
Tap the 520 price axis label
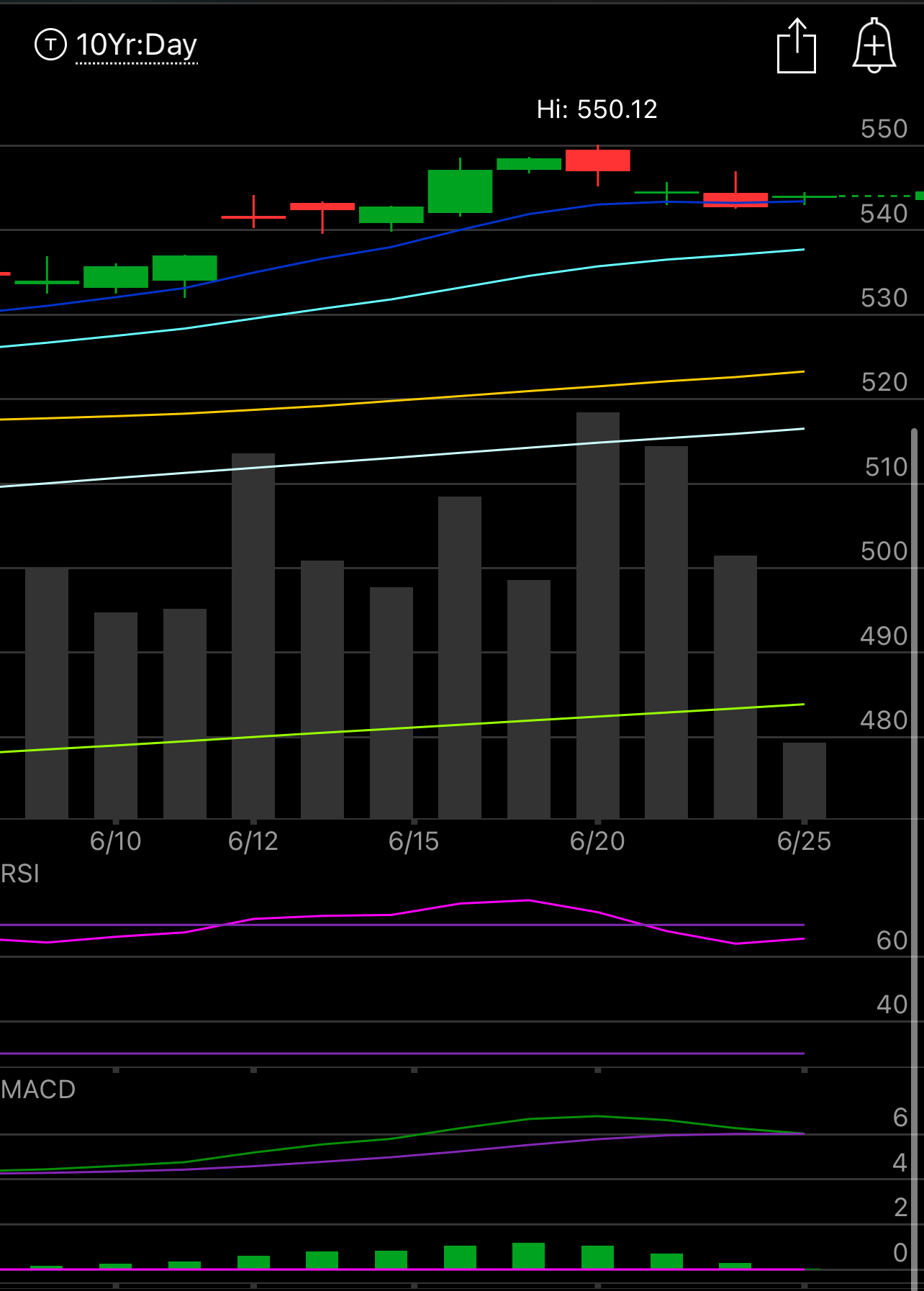click(x=884, y=382)
